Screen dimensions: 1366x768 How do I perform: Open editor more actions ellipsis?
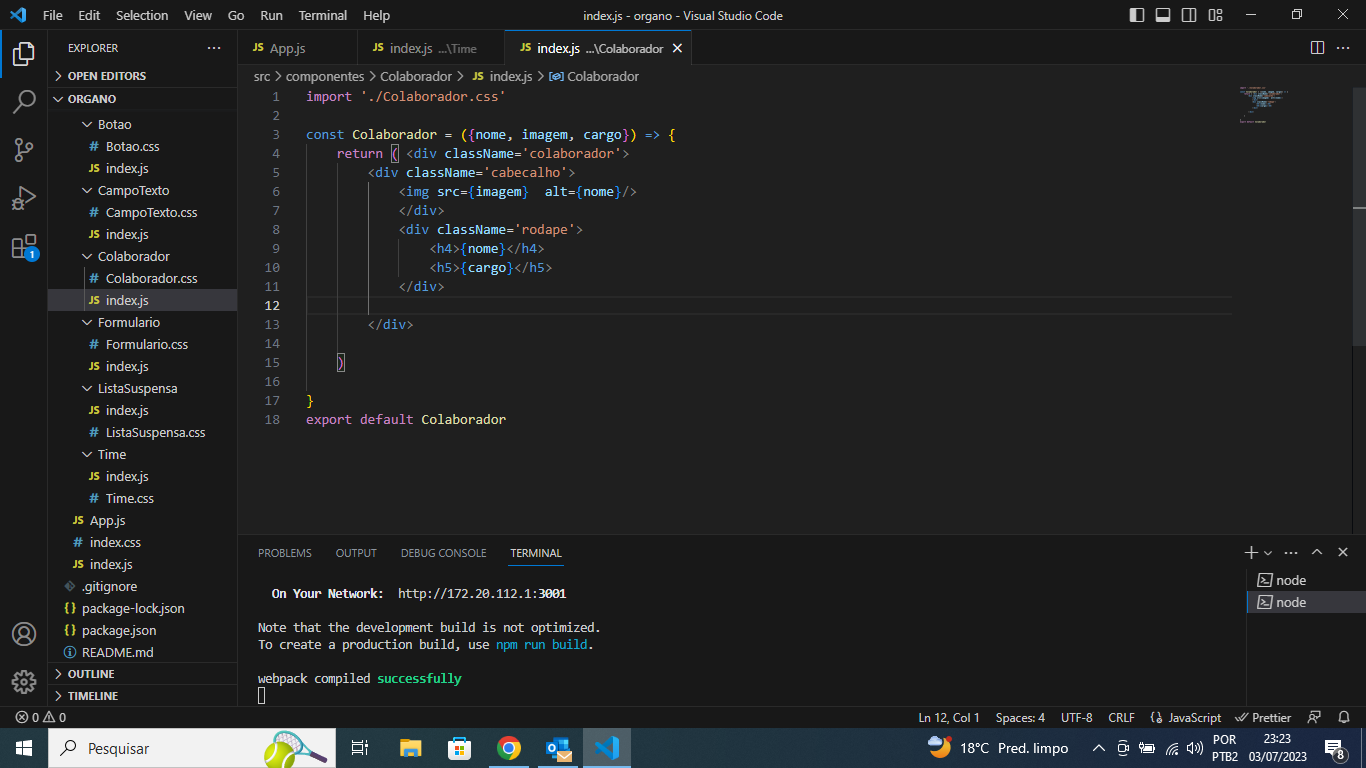(1345, 48)
